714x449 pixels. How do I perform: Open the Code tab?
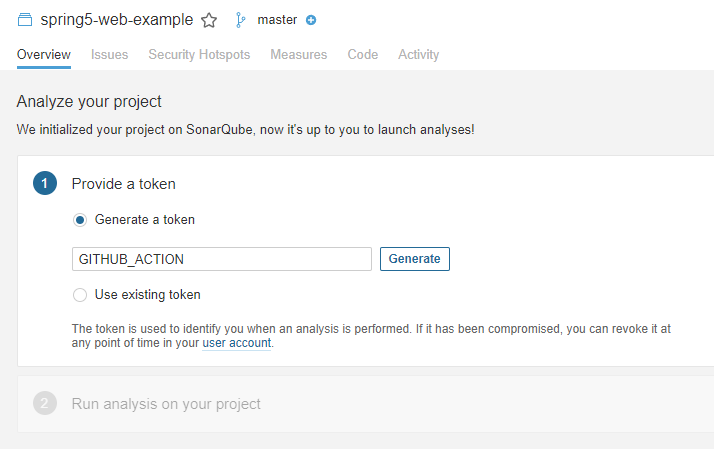(362, 55)
